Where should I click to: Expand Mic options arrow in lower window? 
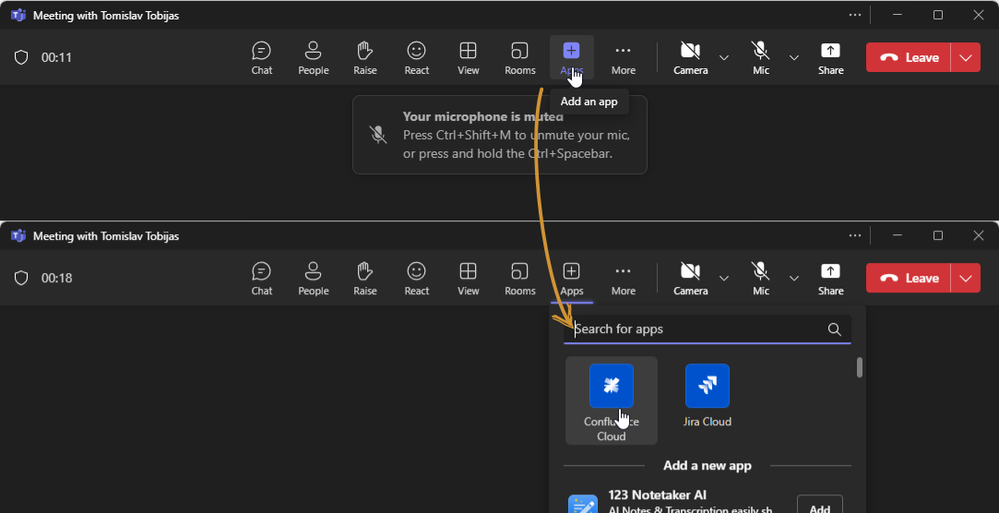point(794,278)
